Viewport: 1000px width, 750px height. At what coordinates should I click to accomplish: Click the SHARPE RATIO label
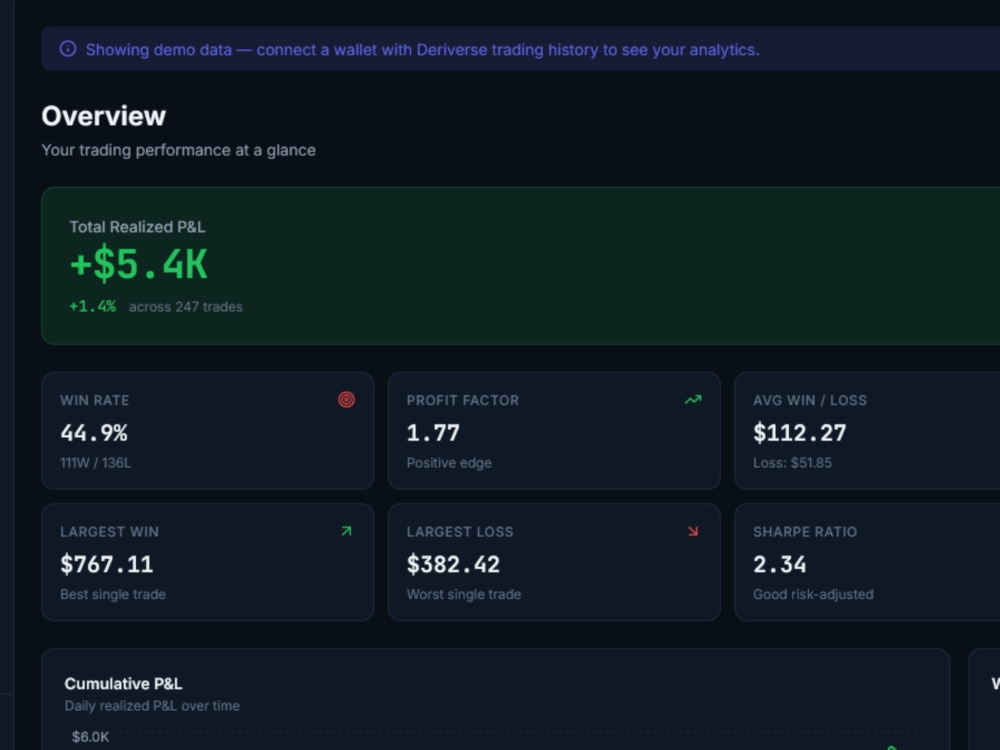click(x=805, y=532)
